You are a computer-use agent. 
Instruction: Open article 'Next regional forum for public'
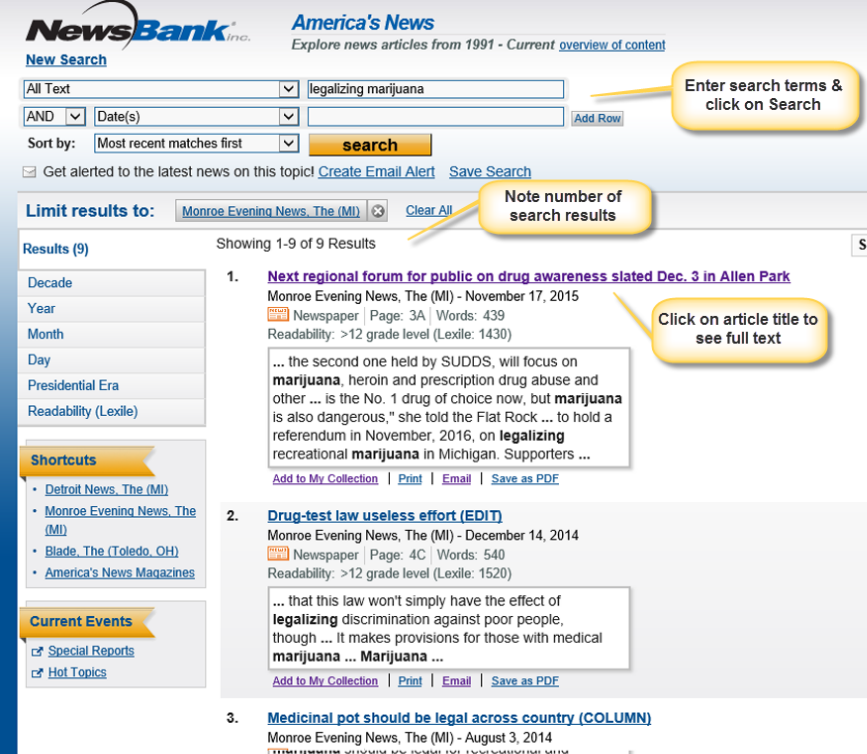[x=529, y=276]
